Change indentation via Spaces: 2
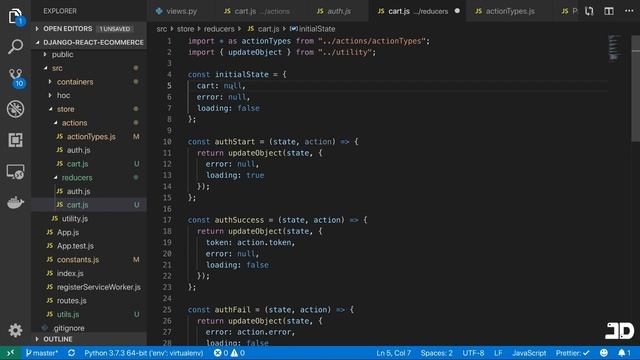The image size is (640, 360). [436, 353]
